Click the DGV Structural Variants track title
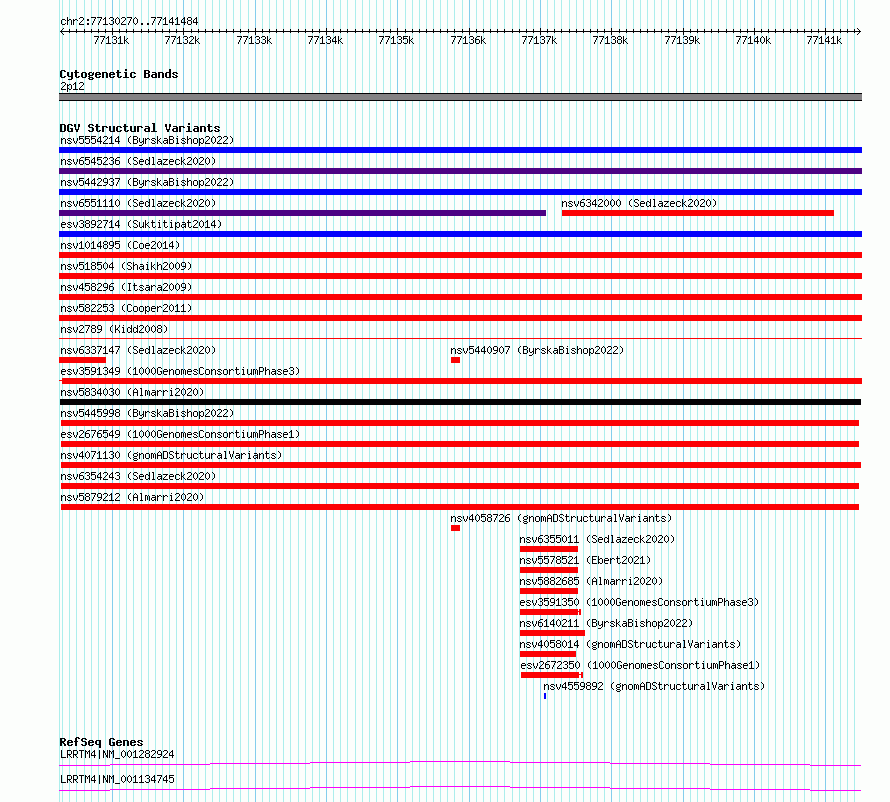This screenshot has width=890, height=802. [x=140, y=128]
